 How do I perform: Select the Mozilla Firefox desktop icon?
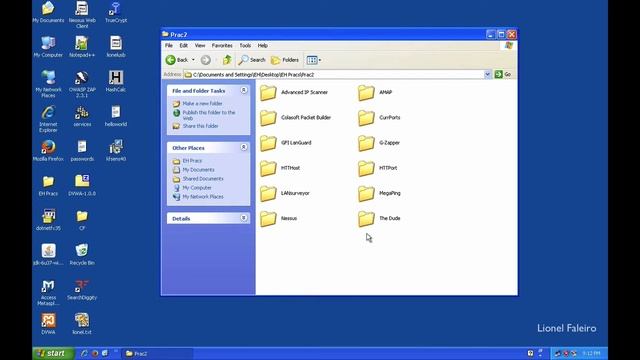48,151
